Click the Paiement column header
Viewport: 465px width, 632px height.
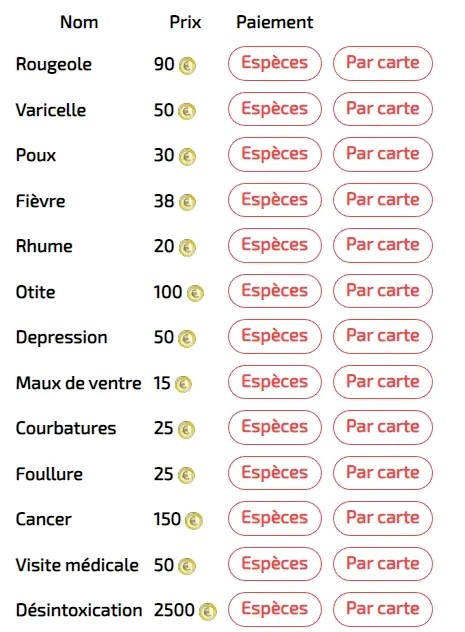click(274, 22)
